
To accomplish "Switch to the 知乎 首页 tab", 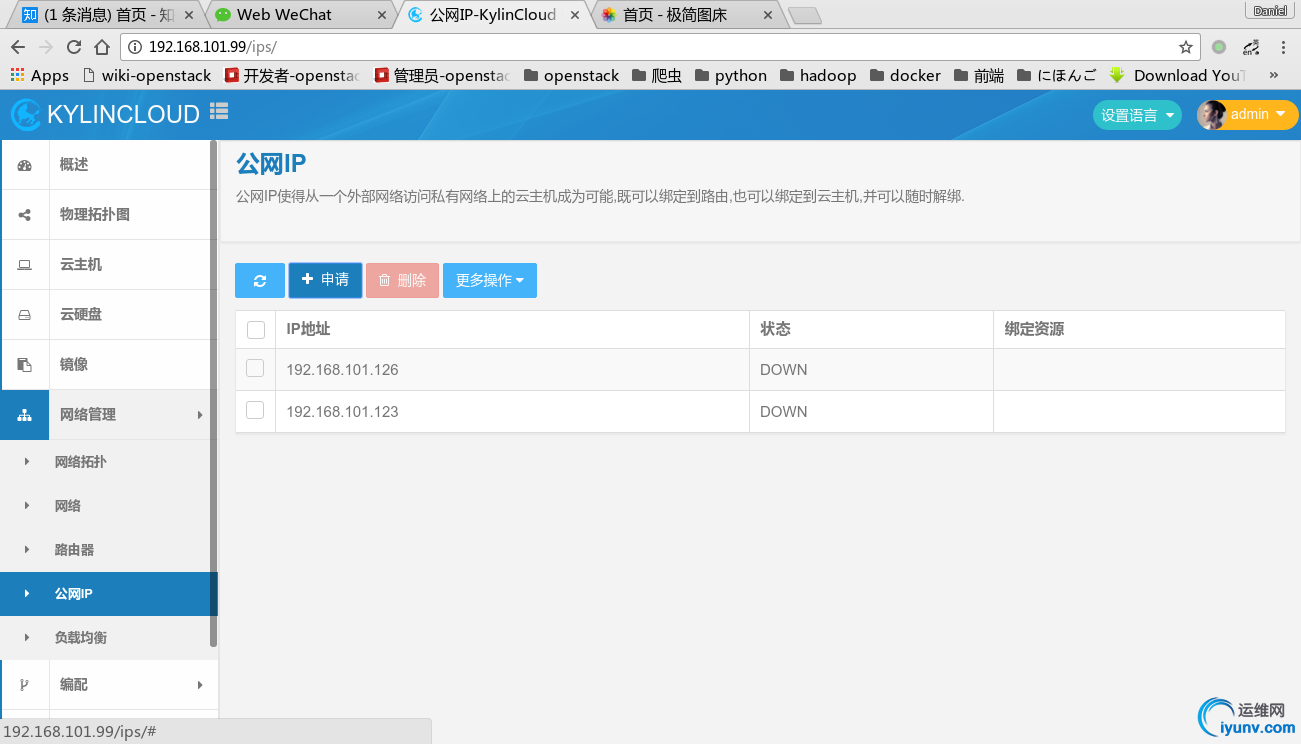I will click(x=107, y=15).
